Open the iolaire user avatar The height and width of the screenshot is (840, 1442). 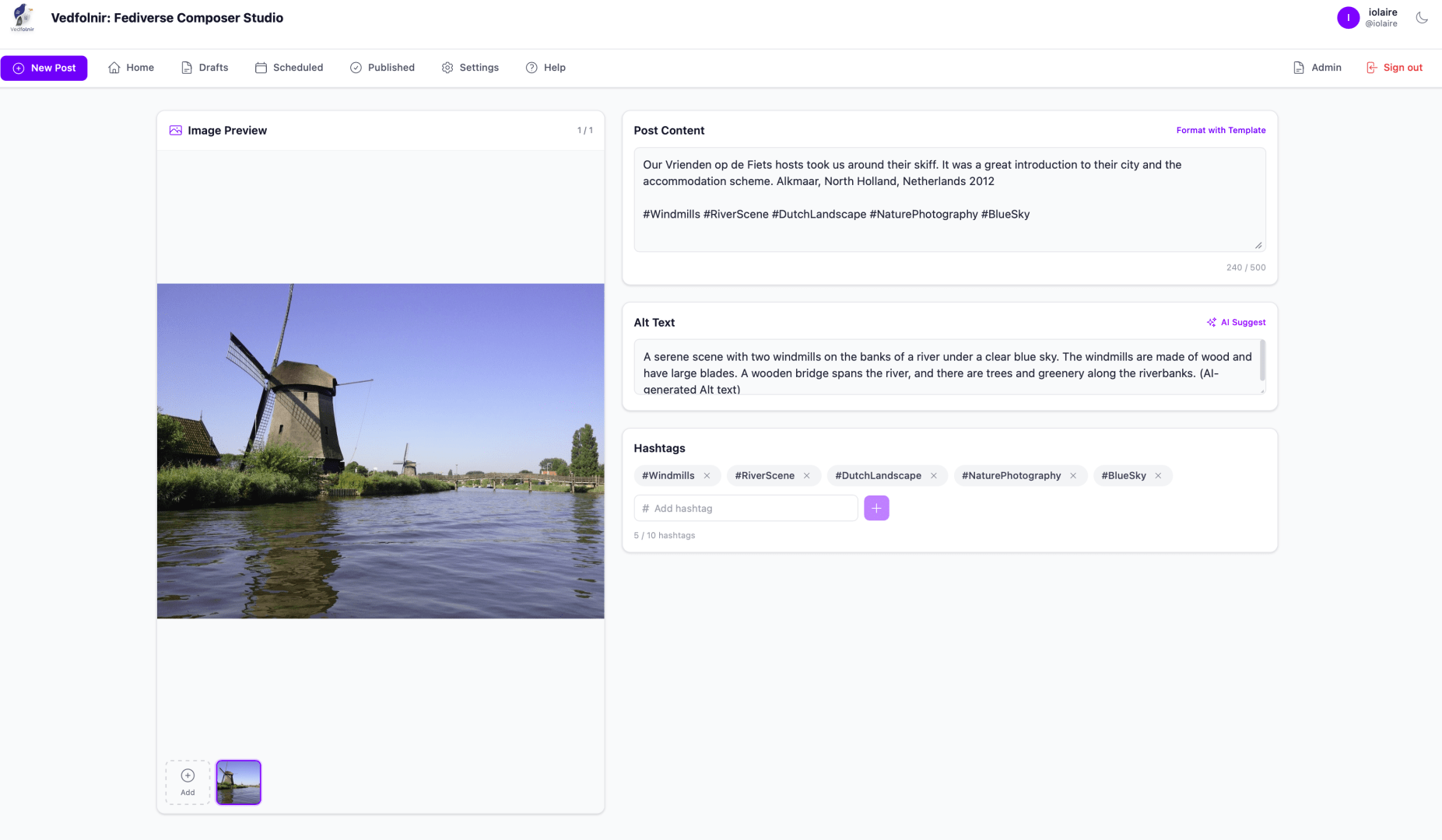click(1348, 18)
